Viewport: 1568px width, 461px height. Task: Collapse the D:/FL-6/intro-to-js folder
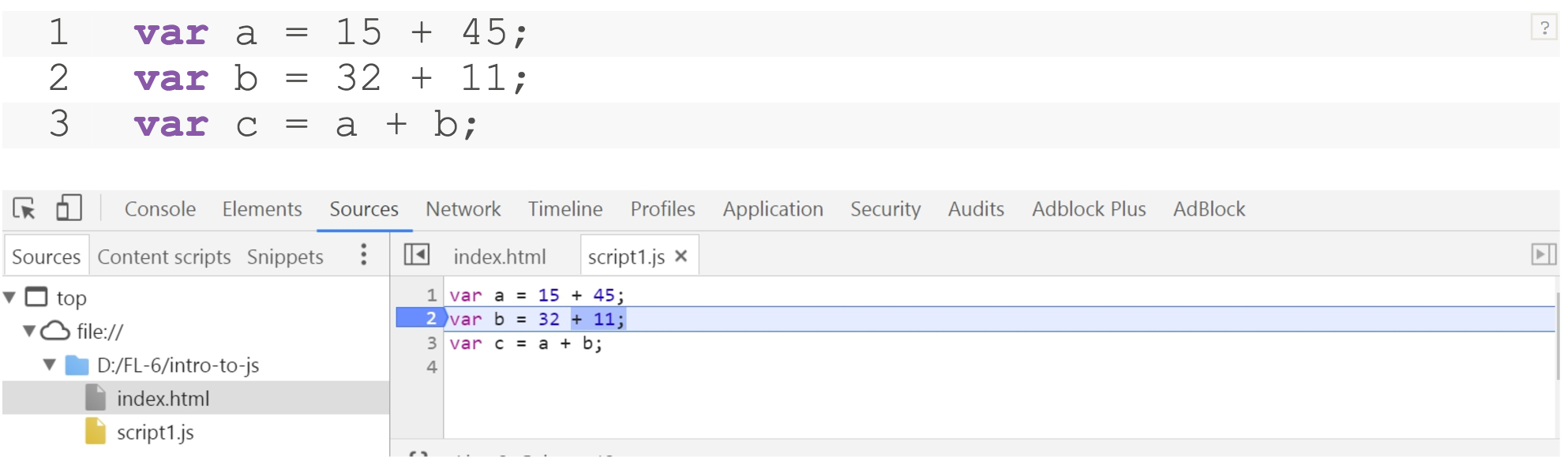[50, 365]
